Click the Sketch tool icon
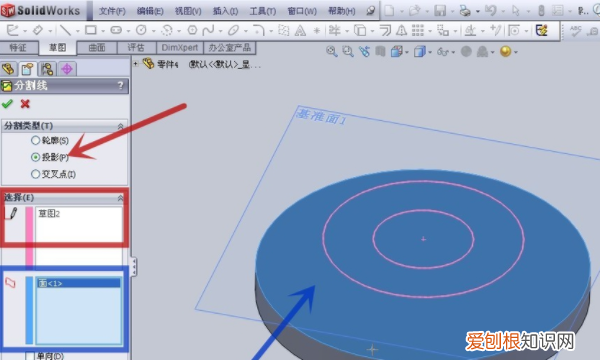600x360 pixels. click(13, 30)
